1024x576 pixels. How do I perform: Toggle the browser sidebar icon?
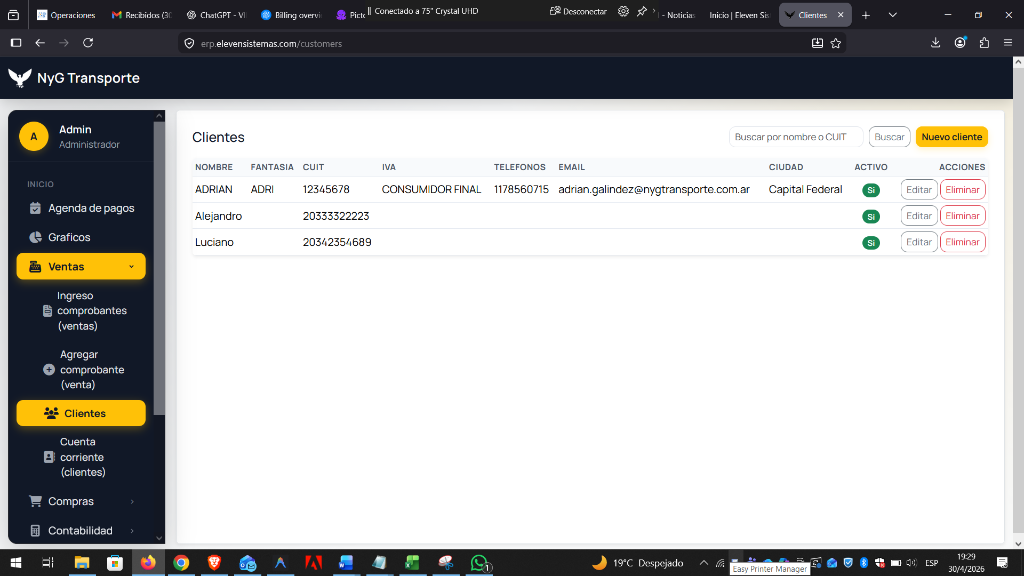point(16,43)
